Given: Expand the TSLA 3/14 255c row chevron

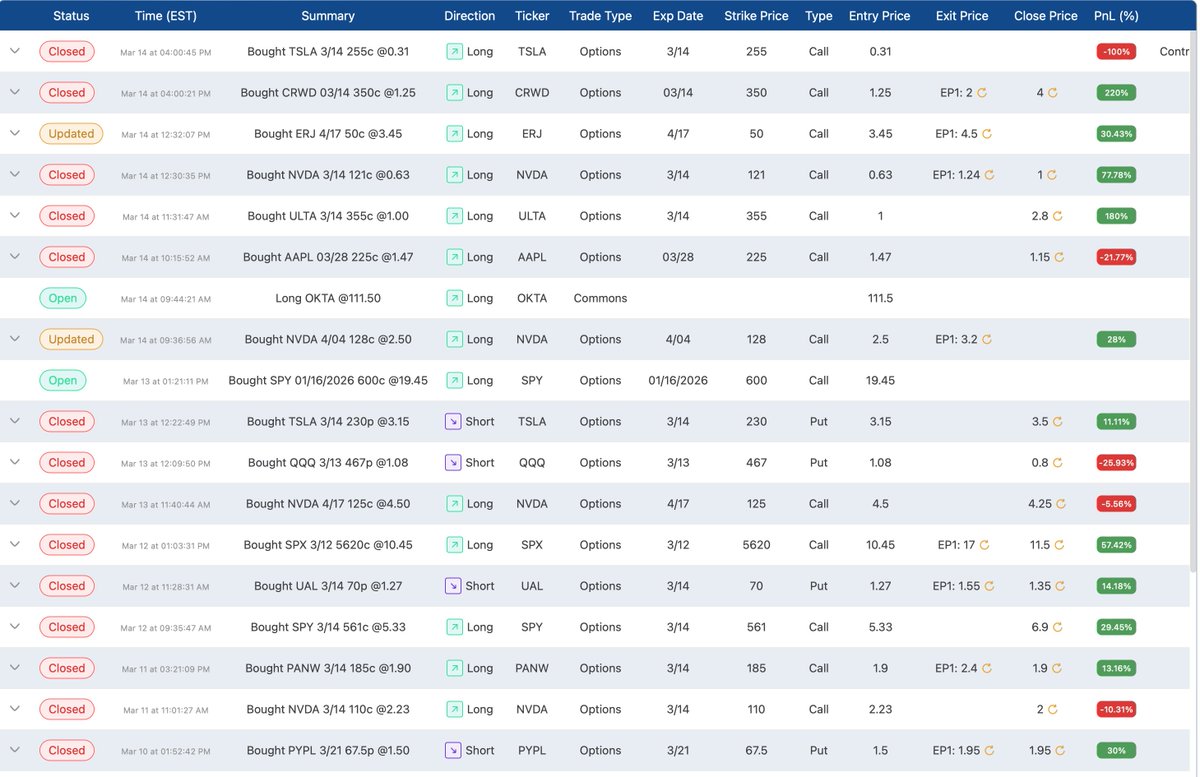Looking at the screenshot, I should (x=15, y=51).
